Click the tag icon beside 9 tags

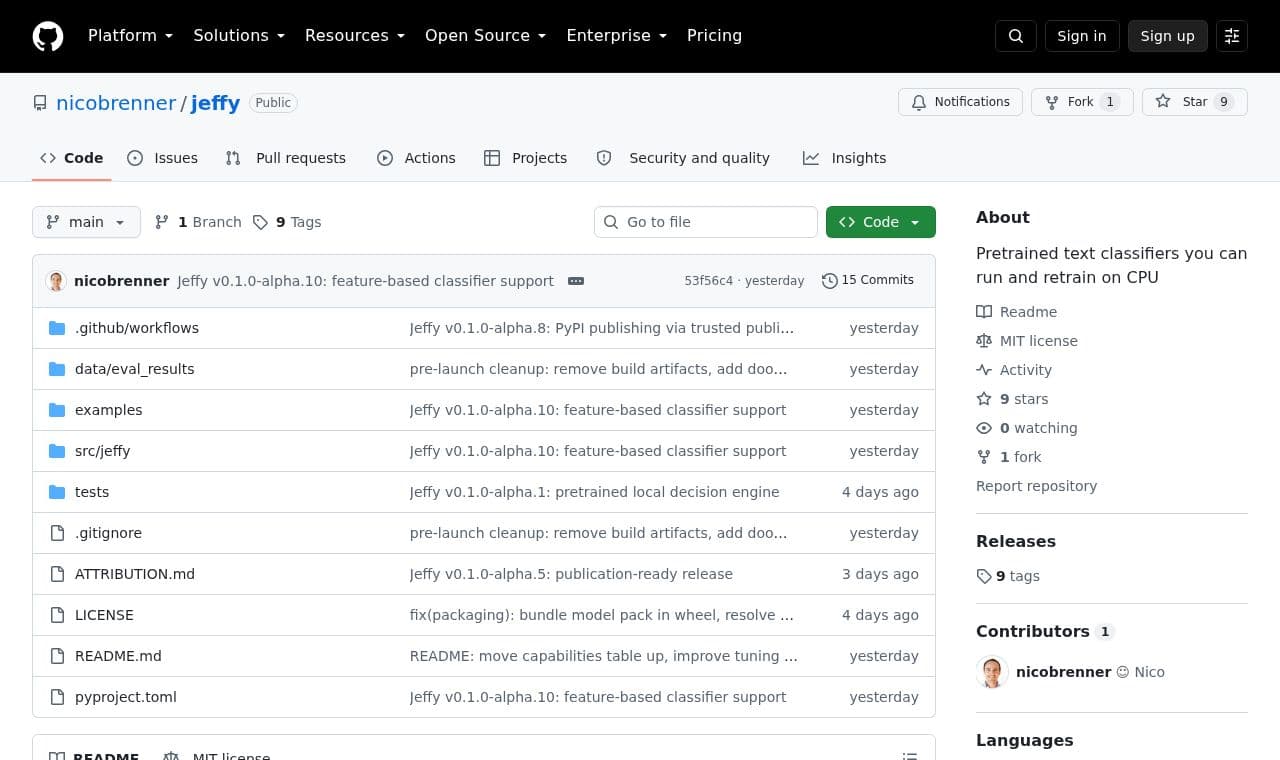pyautogui.click(x=984, y=576)
